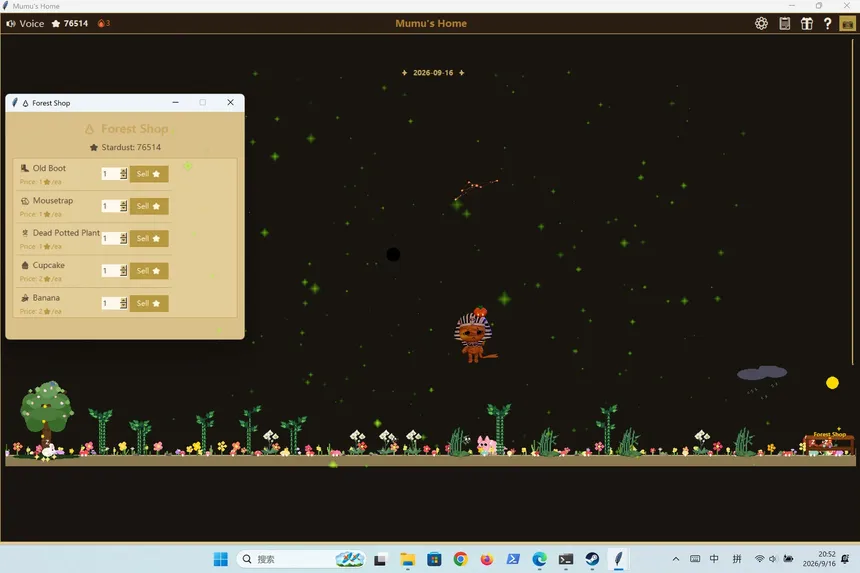Click the Mousetrap quantity spinner arrows
This screenshot has width=860, height=573.
[x=123, y=206]
